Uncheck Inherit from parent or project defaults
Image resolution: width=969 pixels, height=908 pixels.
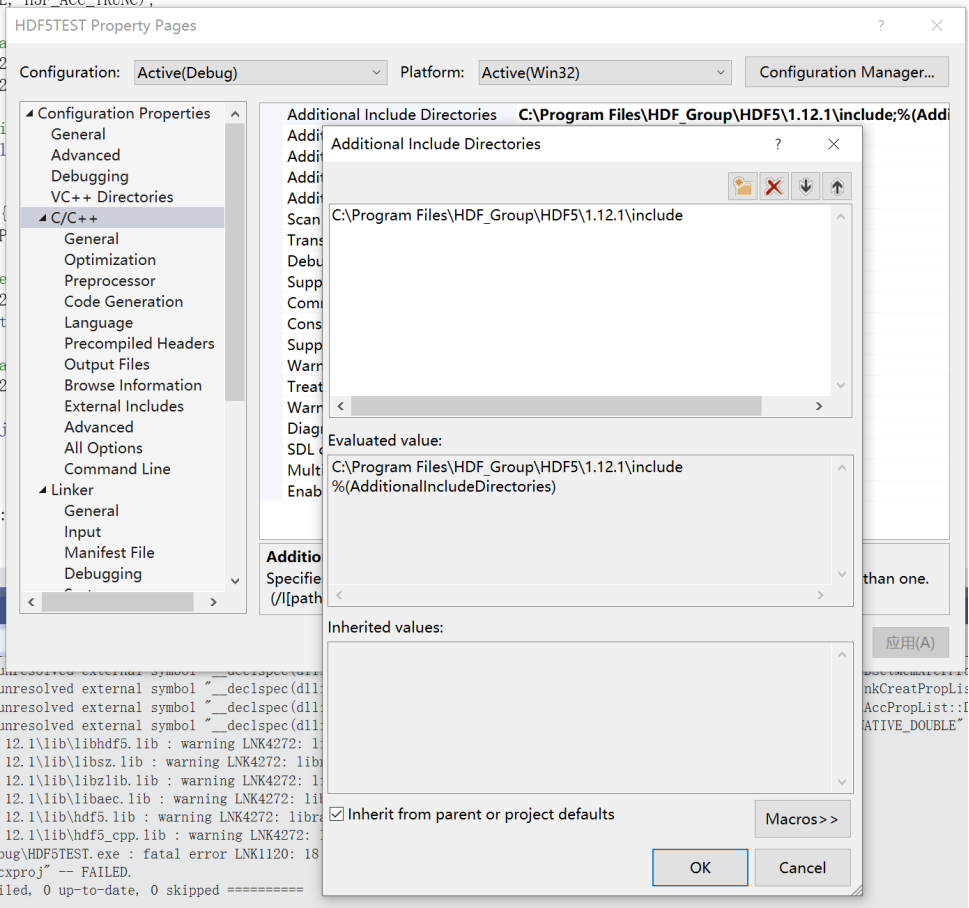click(x=337, y=814)
